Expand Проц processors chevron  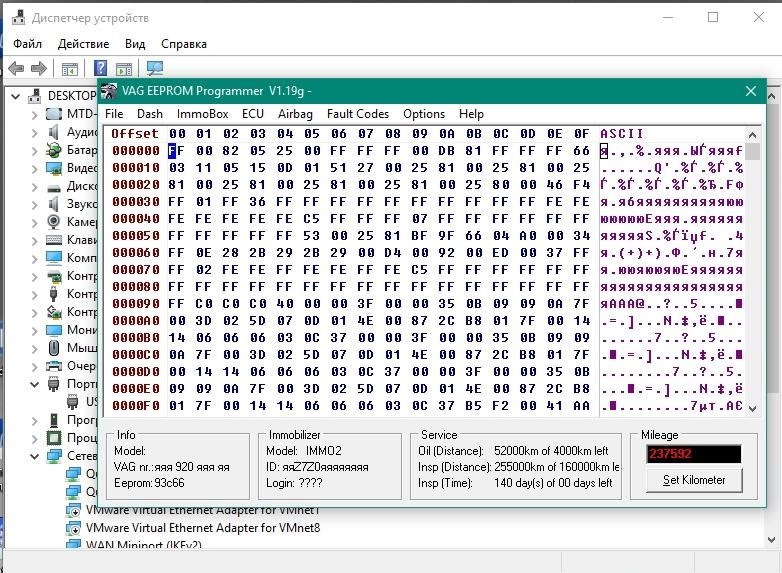pos(34,438)
